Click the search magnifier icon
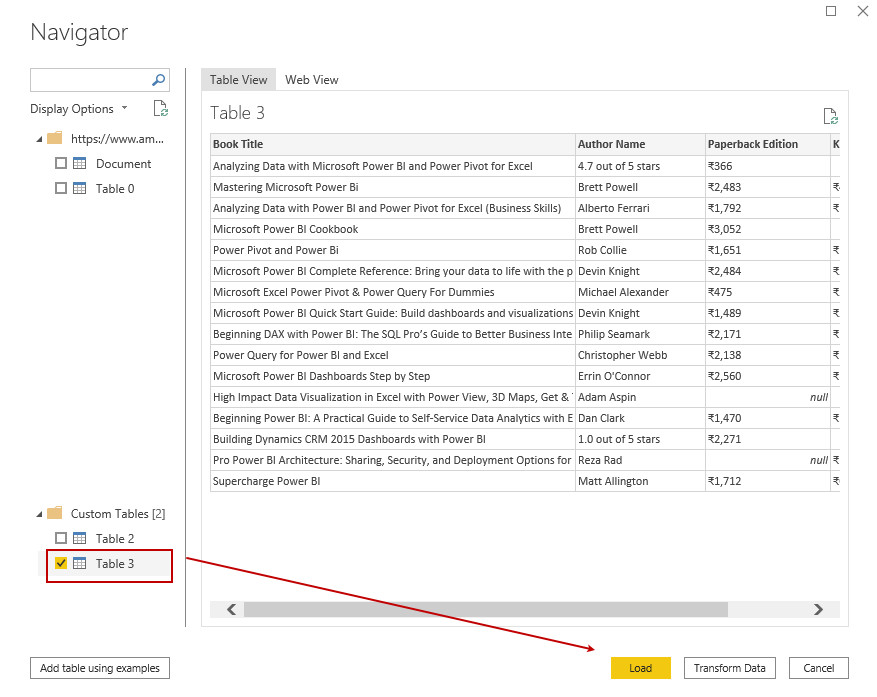 (x=159, y=79)
